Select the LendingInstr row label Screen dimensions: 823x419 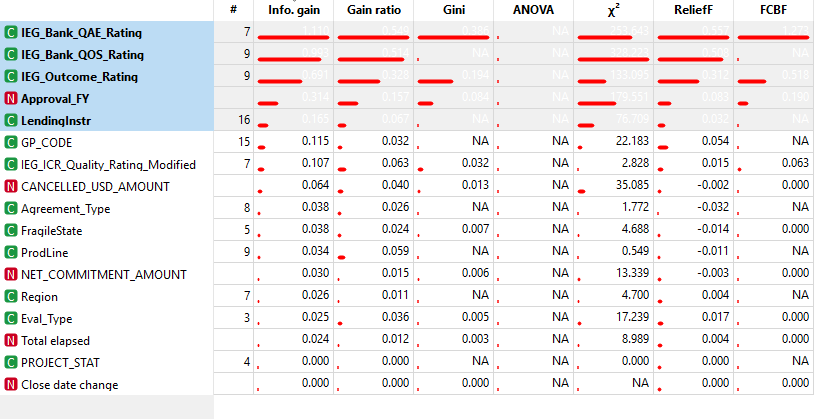[56, 121]
